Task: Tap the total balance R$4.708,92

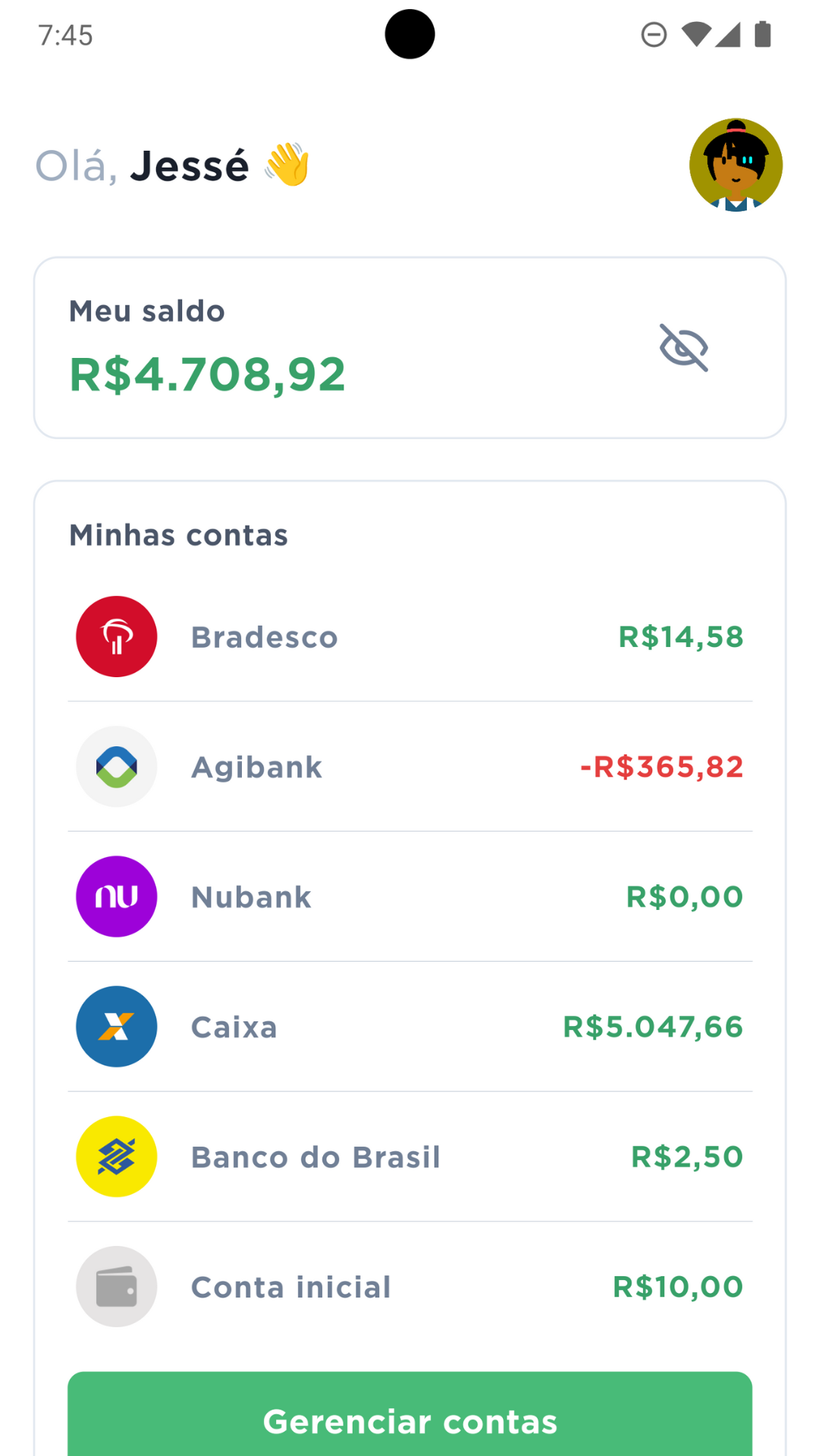Action: click(x=208, y=375)
